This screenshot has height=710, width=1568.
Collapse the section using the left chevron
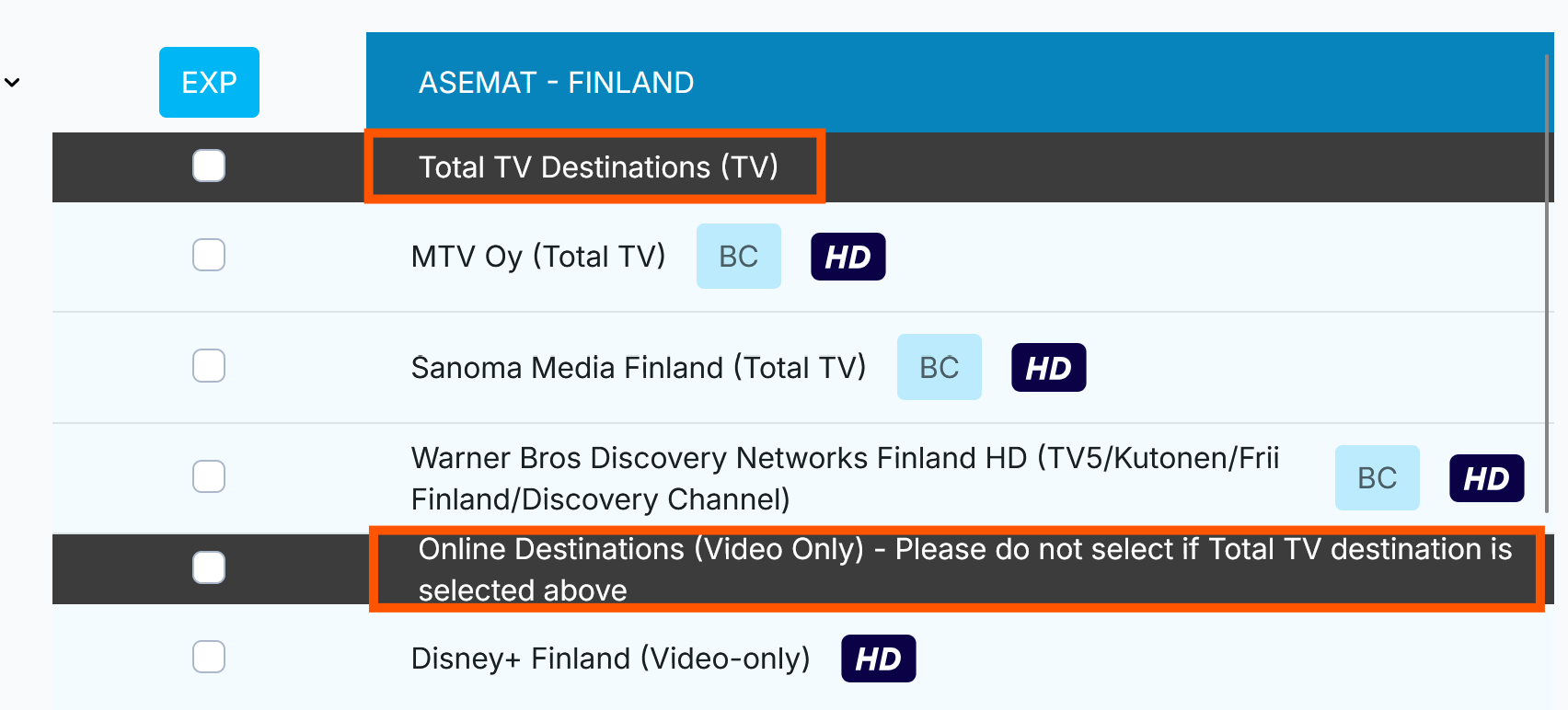[x=12, y=83]
